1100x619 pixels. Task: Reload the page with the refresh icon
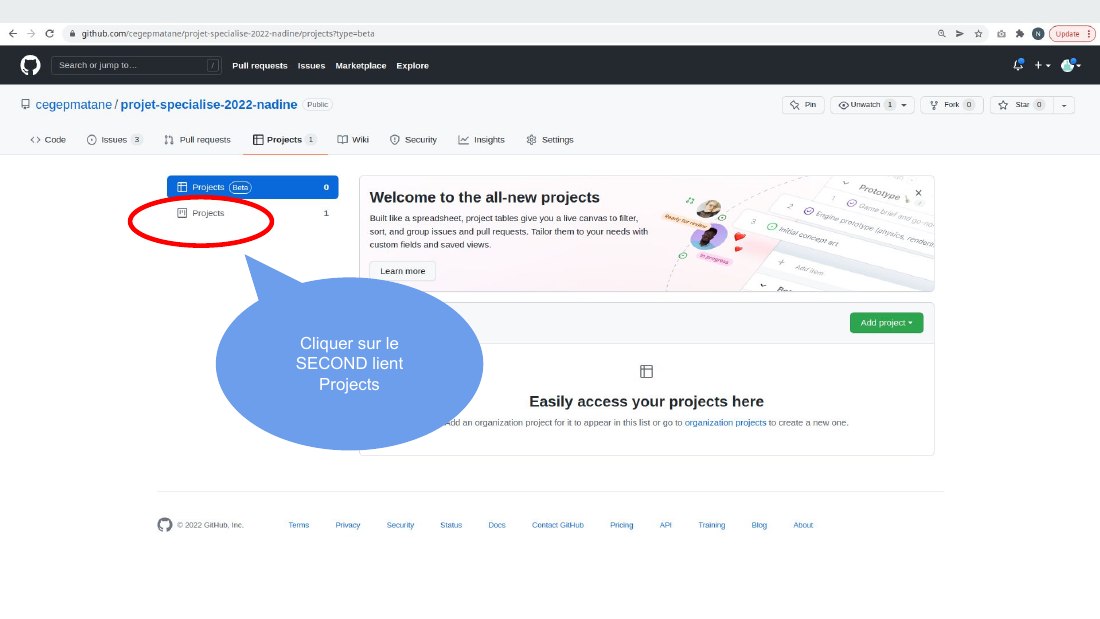pyautogui.click(x=49, y=34)
